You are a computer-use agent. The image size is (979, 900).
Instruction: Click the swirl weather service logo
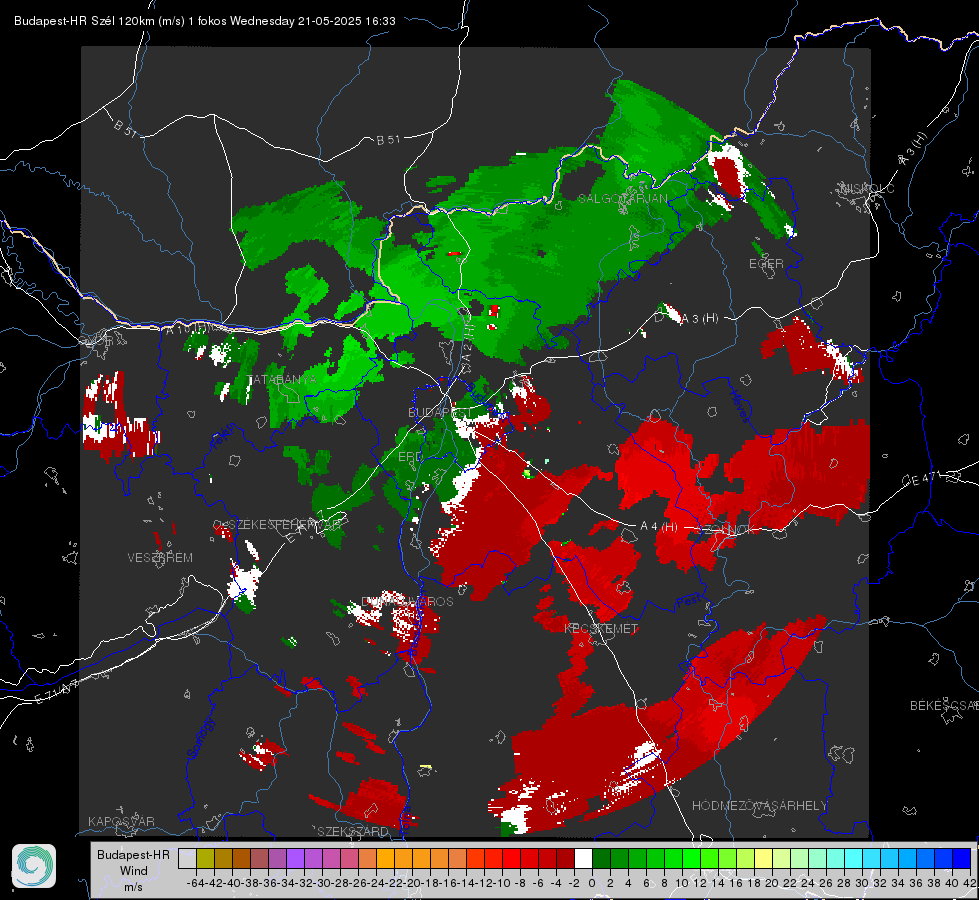coord(34,866)
